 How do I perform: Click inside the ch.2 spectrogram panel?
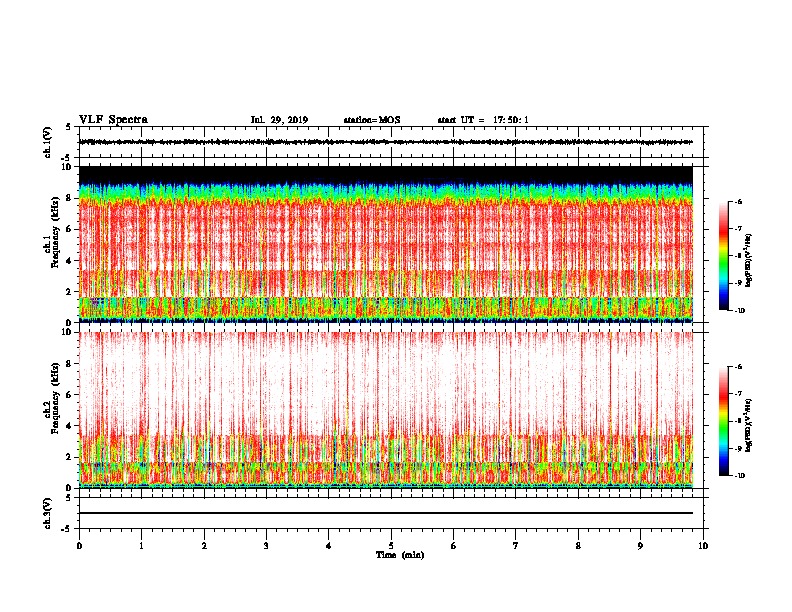point(386,410)
